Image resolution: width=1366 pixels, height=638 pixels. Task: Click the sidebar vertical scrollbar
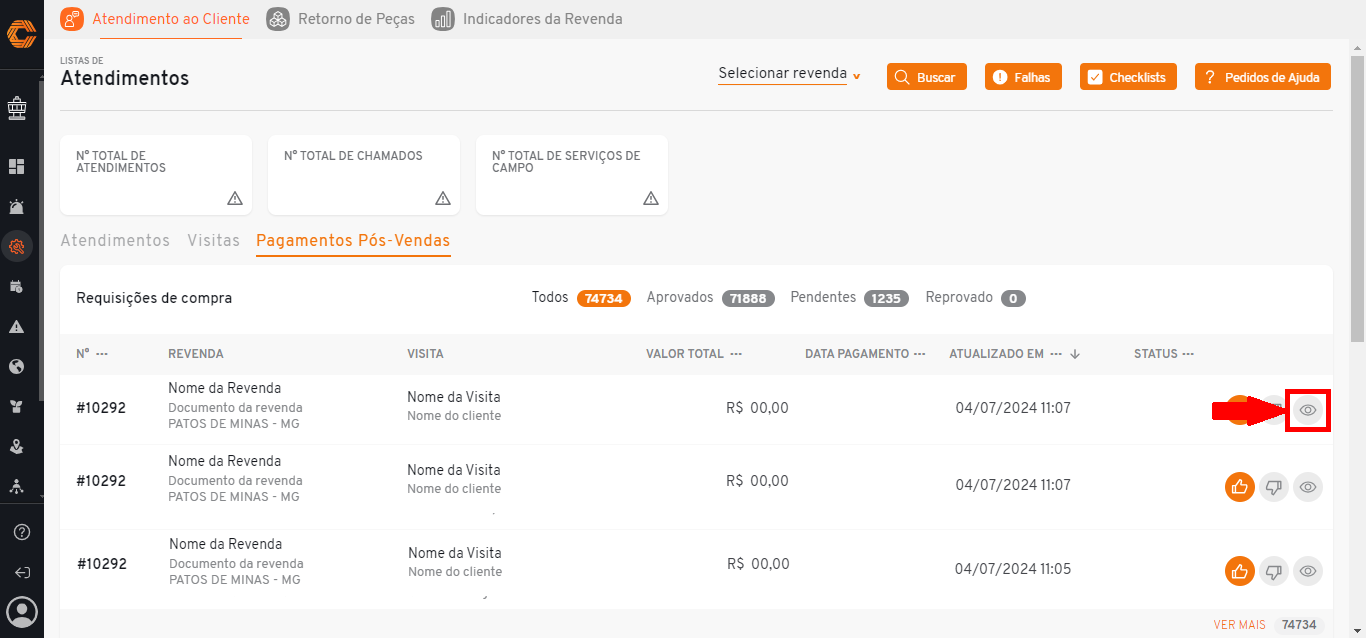41,240
